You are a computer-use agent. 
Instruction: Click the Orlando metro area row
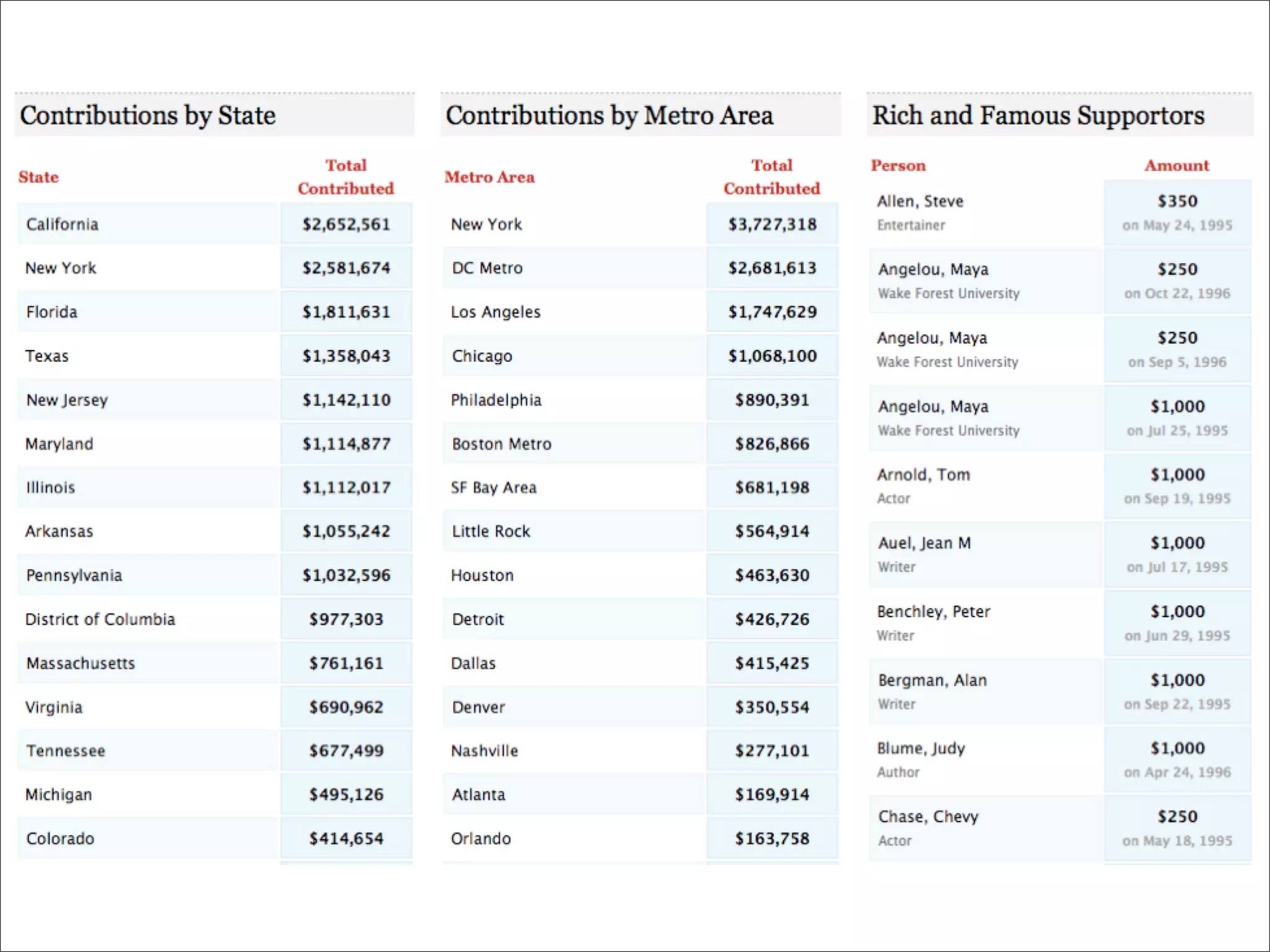641,838
